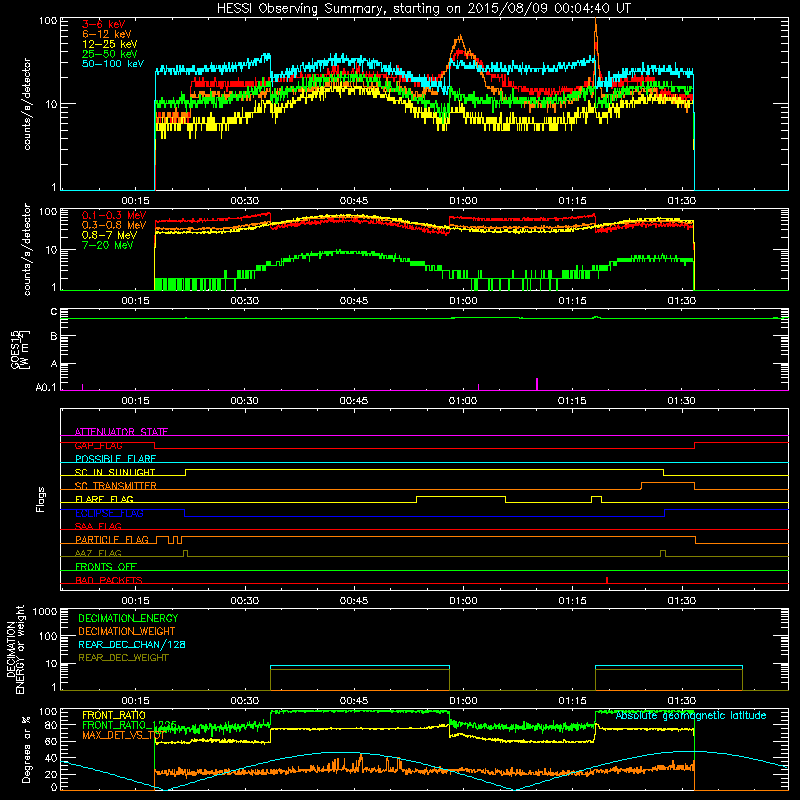Pick the AAZ_FLAG label

click(x=98, y=553)
